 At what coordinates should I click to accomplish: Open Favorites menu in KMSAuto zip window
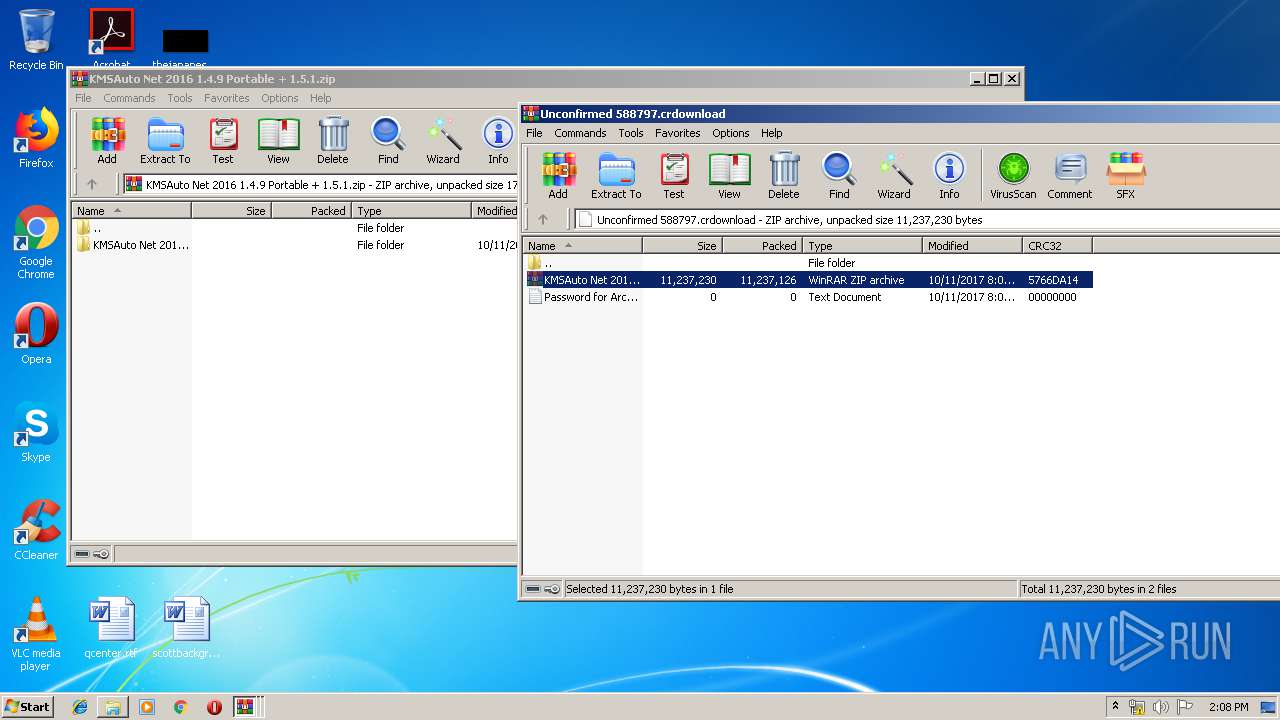227,98
